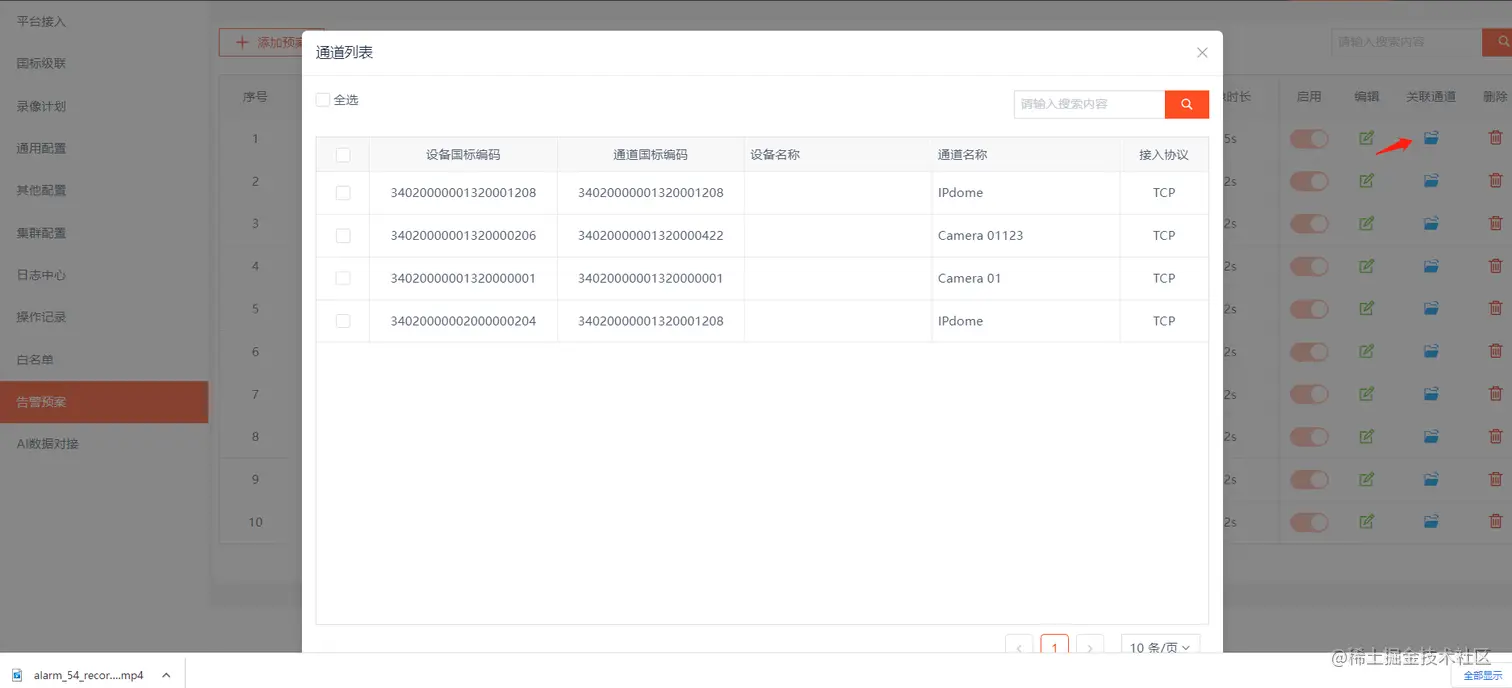Close the 通道列表 dialog
The height and width of the screenshot is (688, 1512).
click(x=1202, y=52)
